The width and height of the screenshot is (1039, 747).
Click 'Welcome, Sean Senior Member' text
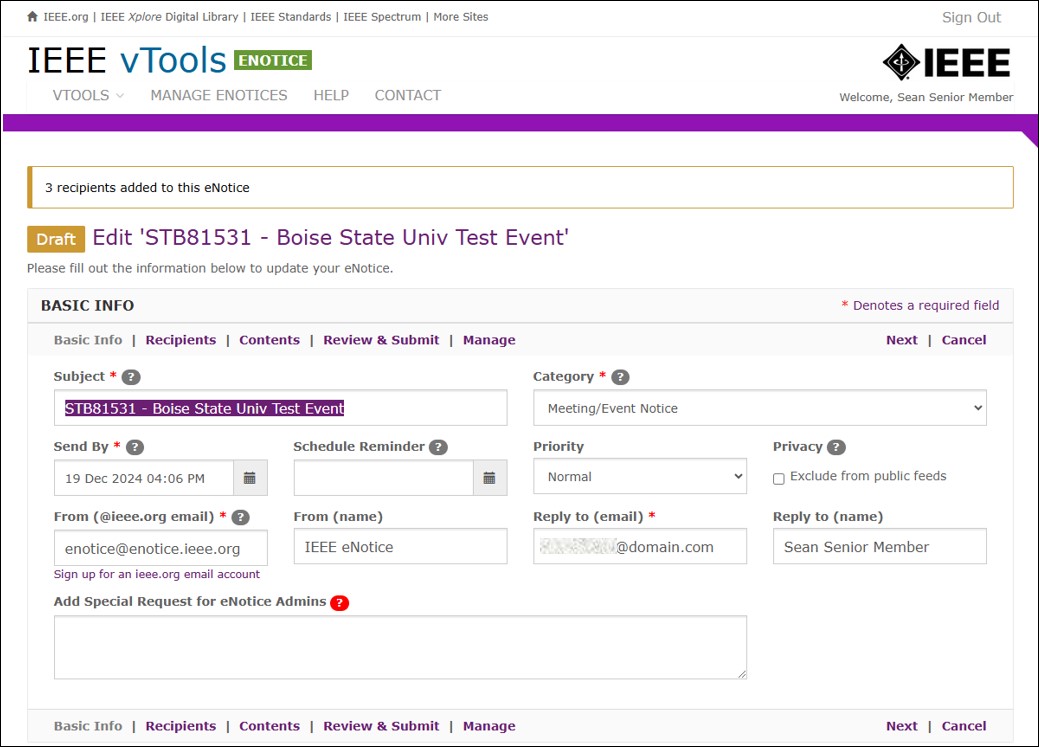click(926, 97)
